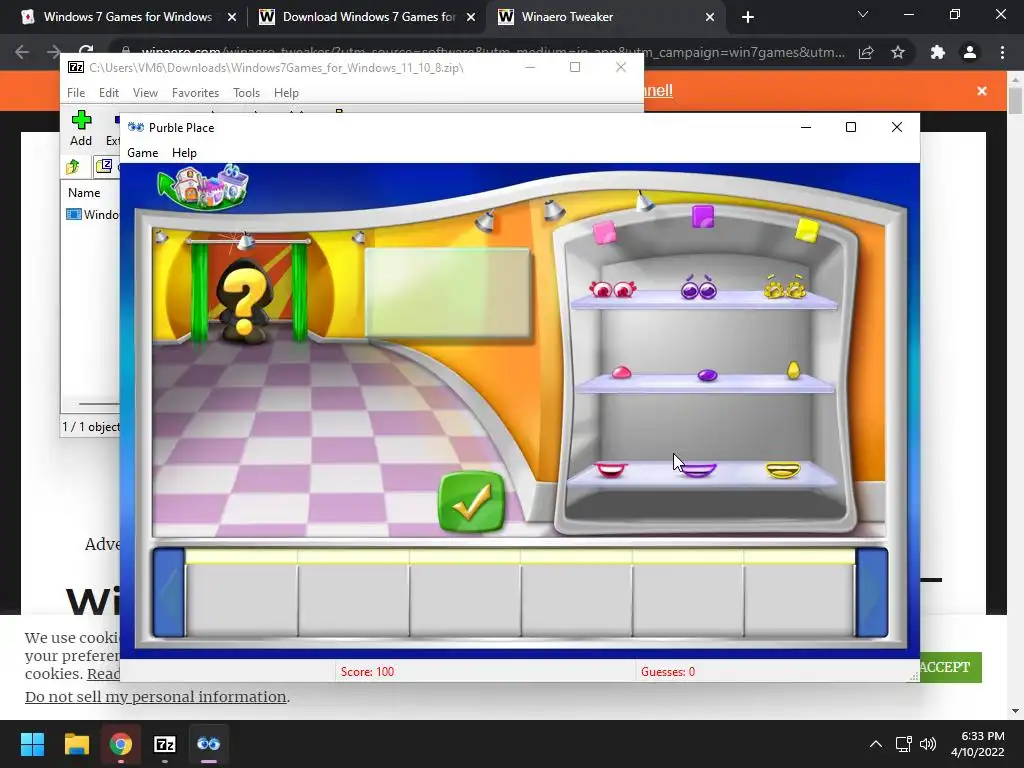Choose the pink nose on the middle shelf
Screen dimensions: 1024x768
[621, 372]
